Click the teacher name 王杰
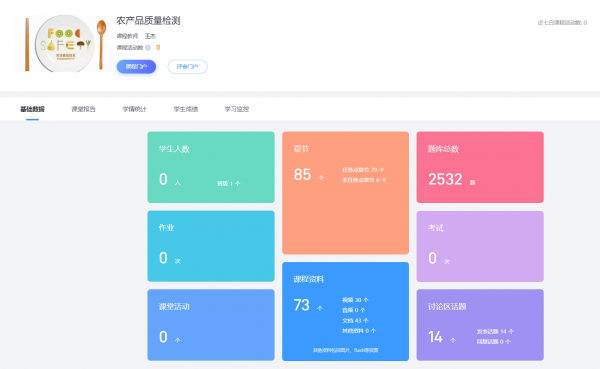Image resolution: width=600 pixels, height=369 pixels. click(150, 36)
